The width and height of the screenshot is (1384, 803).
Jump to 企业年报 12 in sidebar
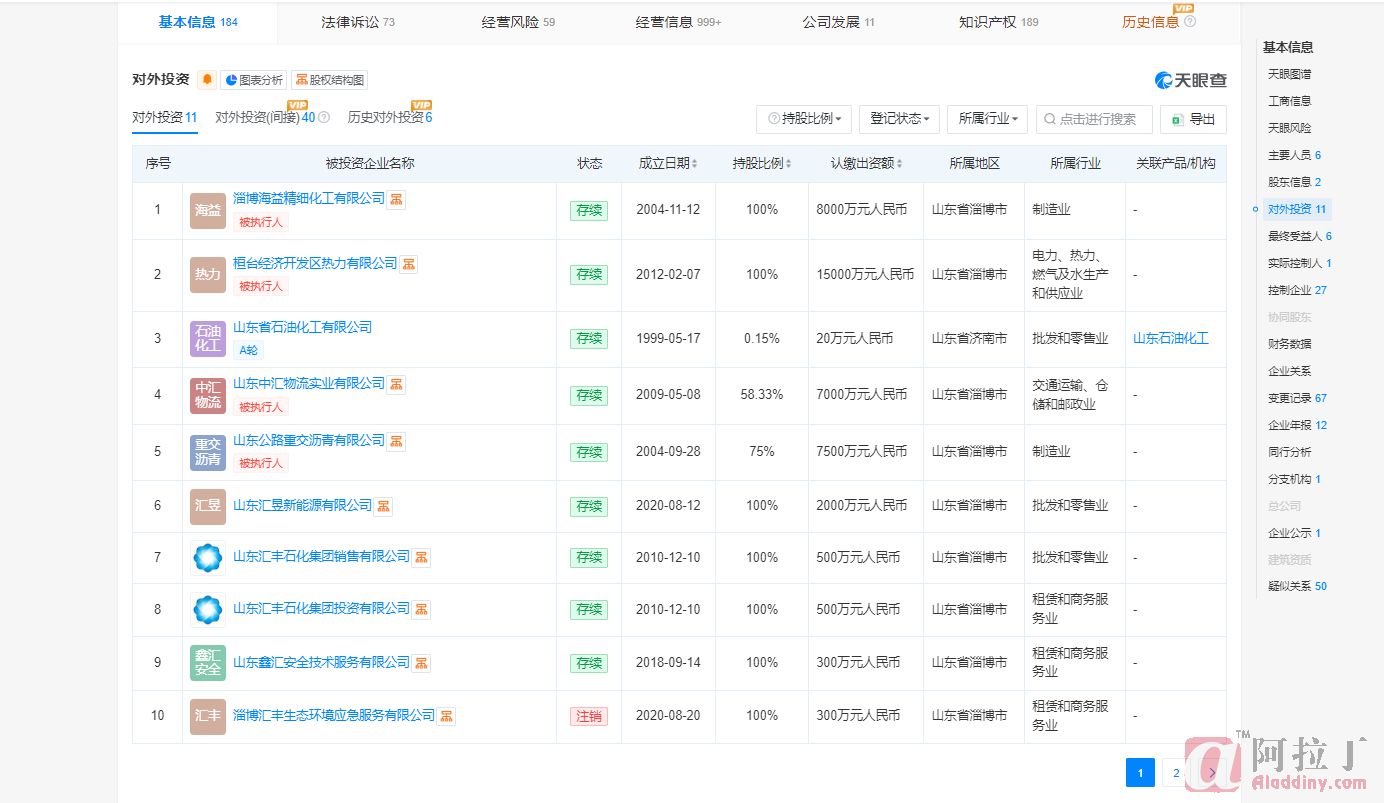(x=1298, y=425)
